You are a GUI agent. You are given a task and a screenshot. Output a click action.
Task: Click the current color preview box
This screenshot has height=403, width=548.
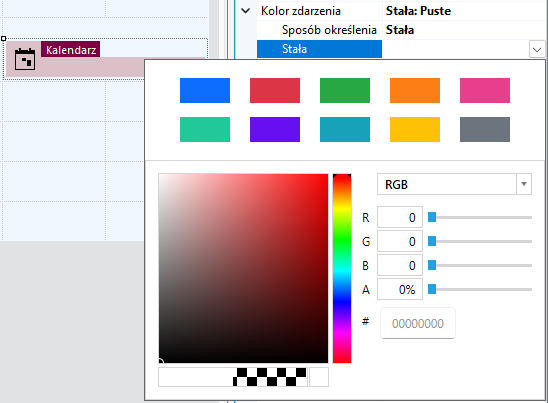point(319,377)
